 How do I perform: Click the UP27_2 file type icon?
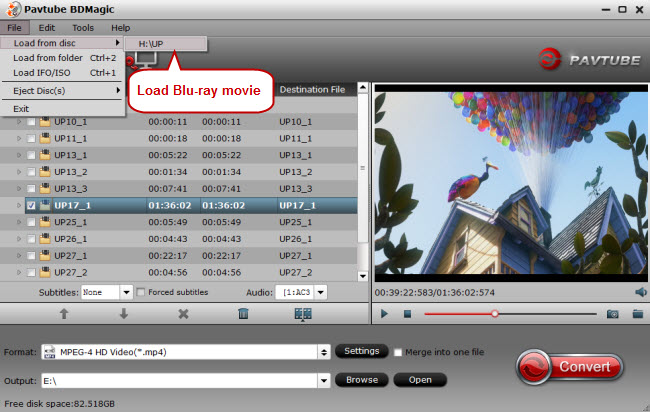45,272
